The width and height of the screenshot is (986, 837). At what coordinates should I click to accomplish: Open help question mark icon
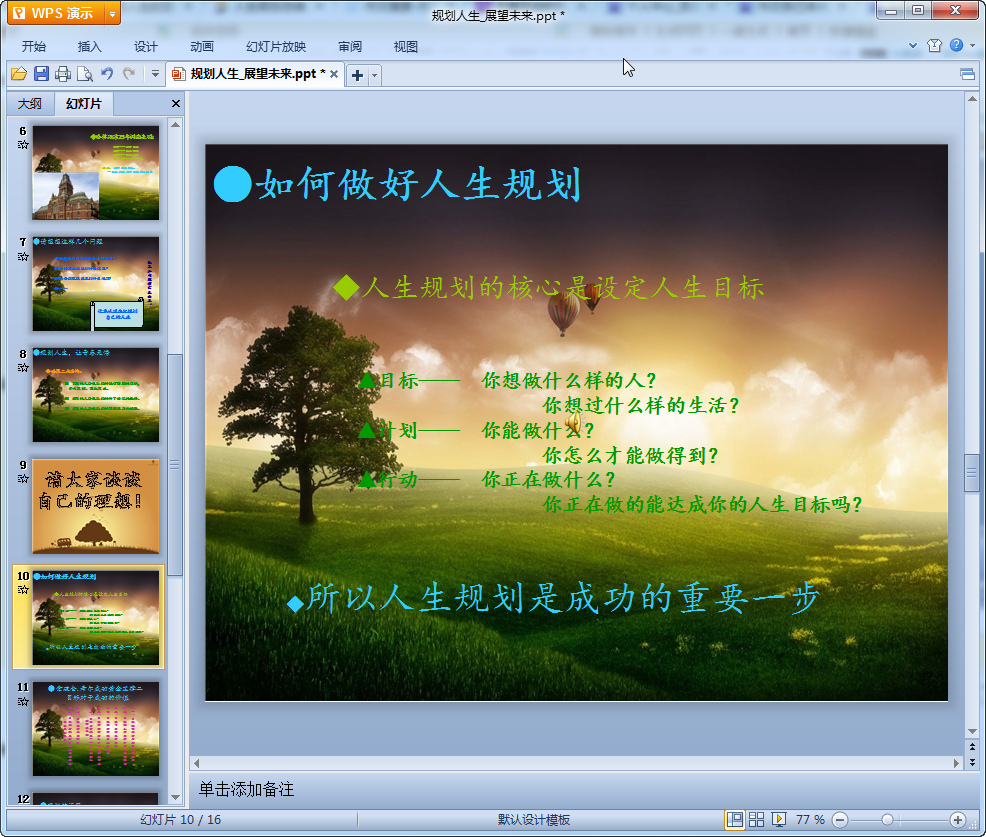[x=956, y=45]
